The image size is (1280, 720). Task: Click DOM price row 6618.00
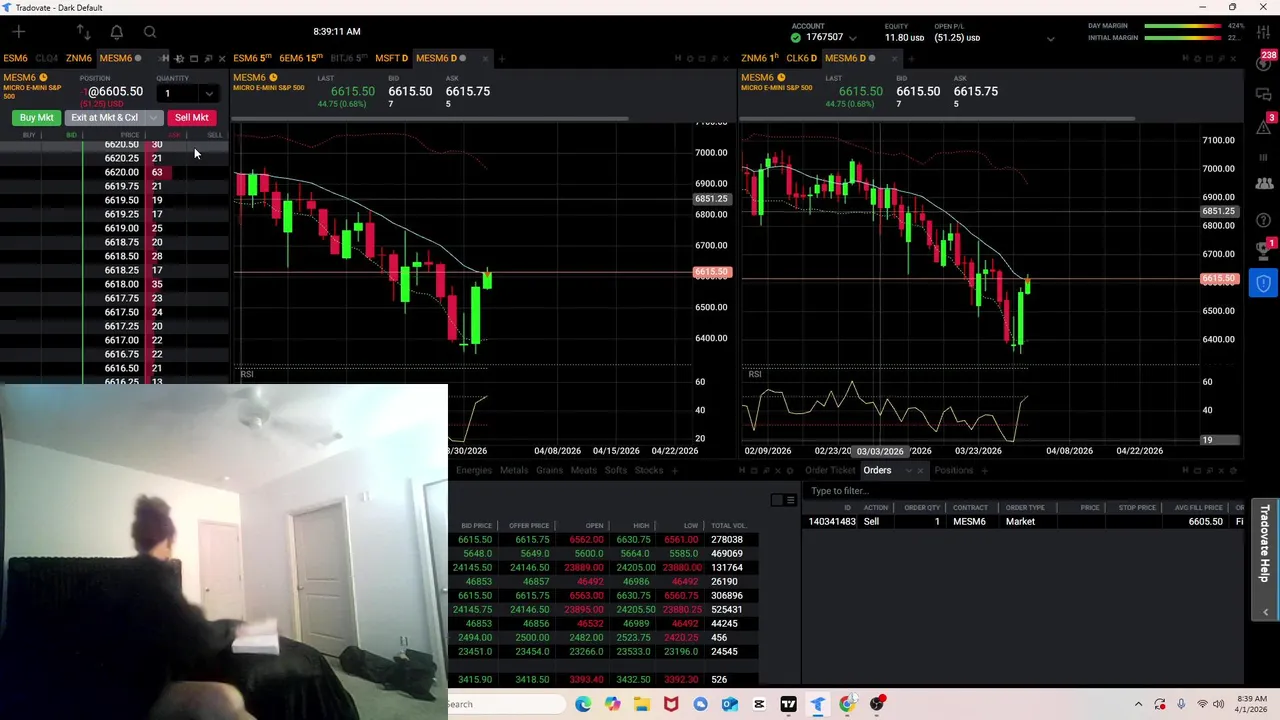114,284
